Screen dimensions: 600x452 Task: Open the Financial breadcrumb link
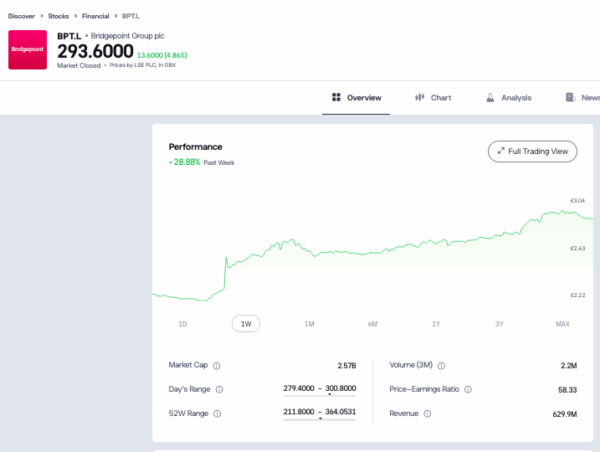(x=95, y=16)
